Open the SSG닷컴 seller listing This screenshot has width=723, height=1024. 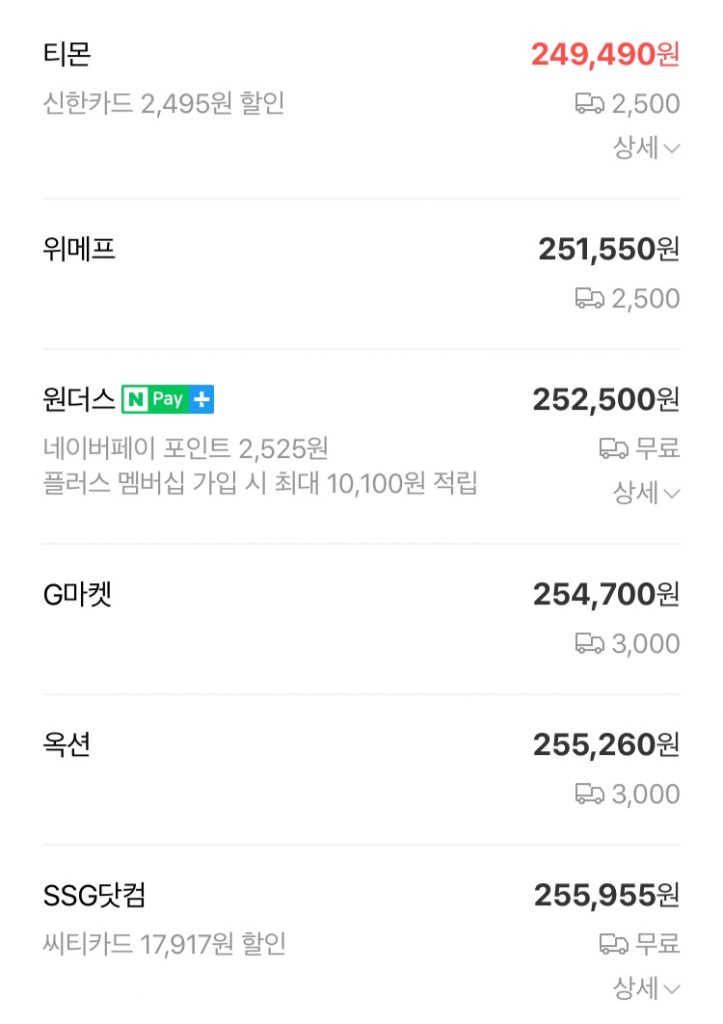pyautogui.click(x=95, y=895)
